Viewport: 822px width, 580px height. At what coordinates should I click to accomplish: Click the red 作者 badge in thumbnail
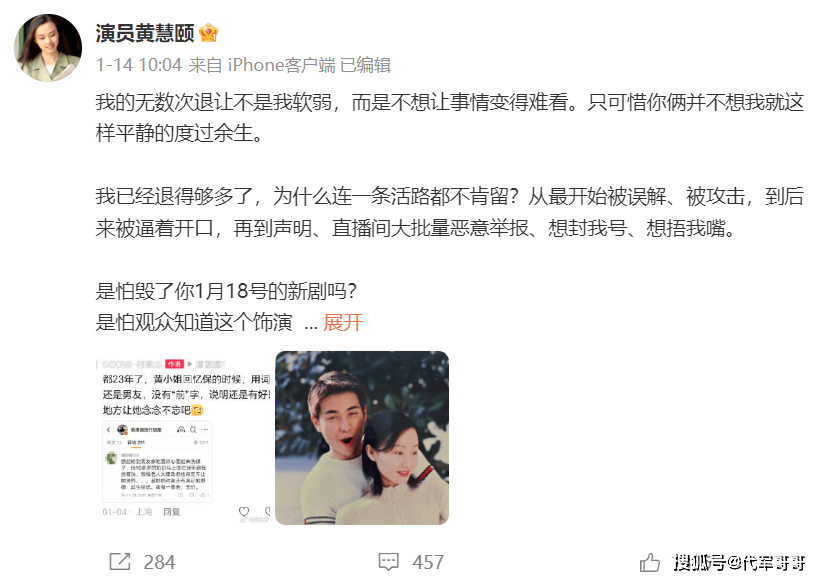(x=175, y=363)
